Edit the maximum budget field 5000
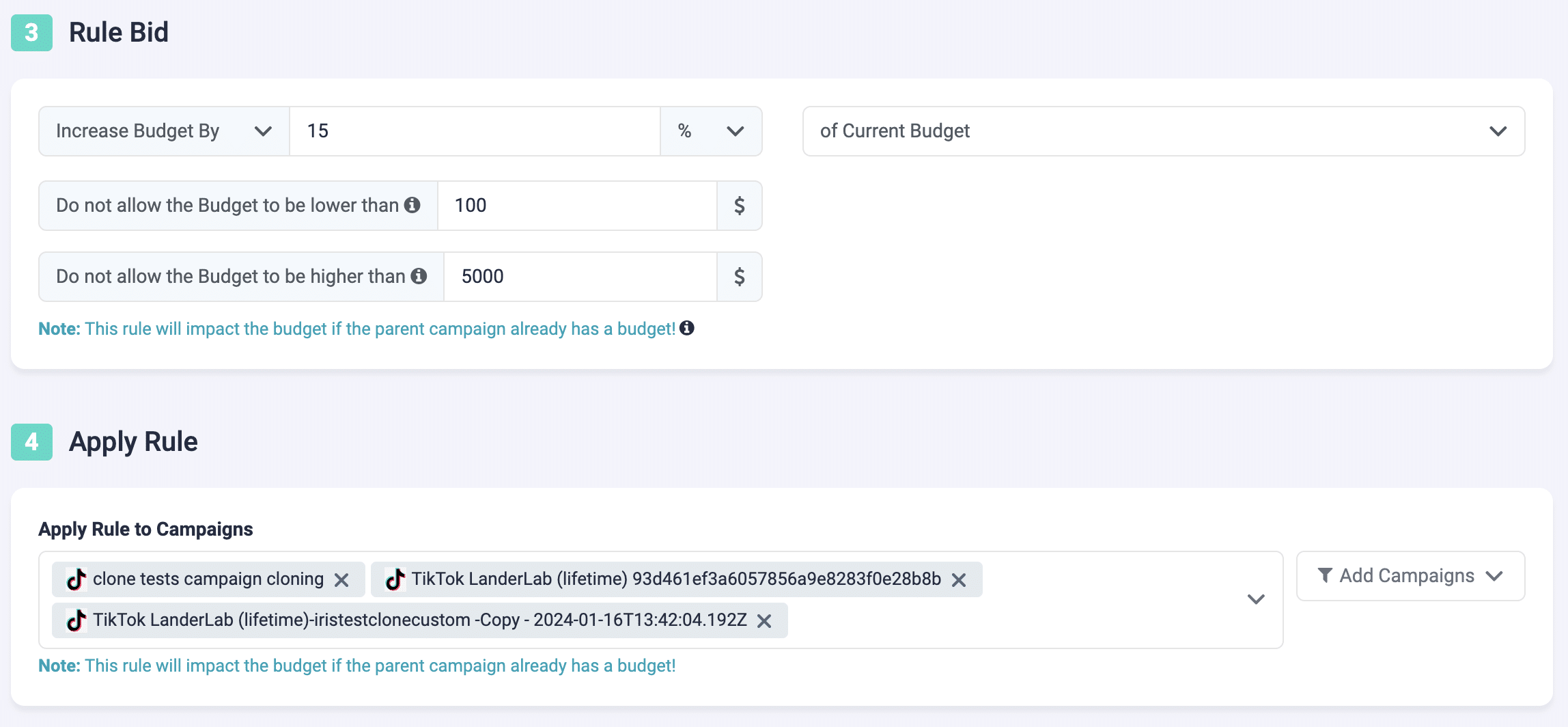 point(580,277)
